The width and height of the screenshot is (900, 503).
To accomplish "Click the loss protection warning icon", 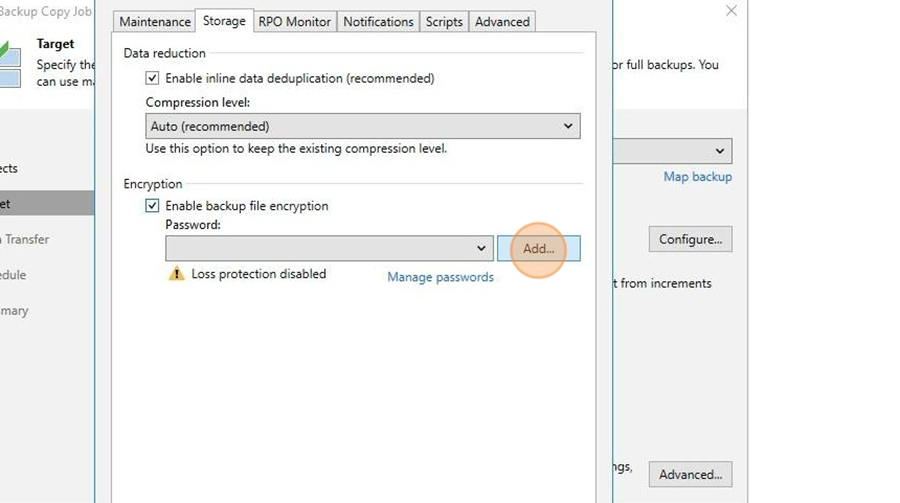I will coord(176,274).
